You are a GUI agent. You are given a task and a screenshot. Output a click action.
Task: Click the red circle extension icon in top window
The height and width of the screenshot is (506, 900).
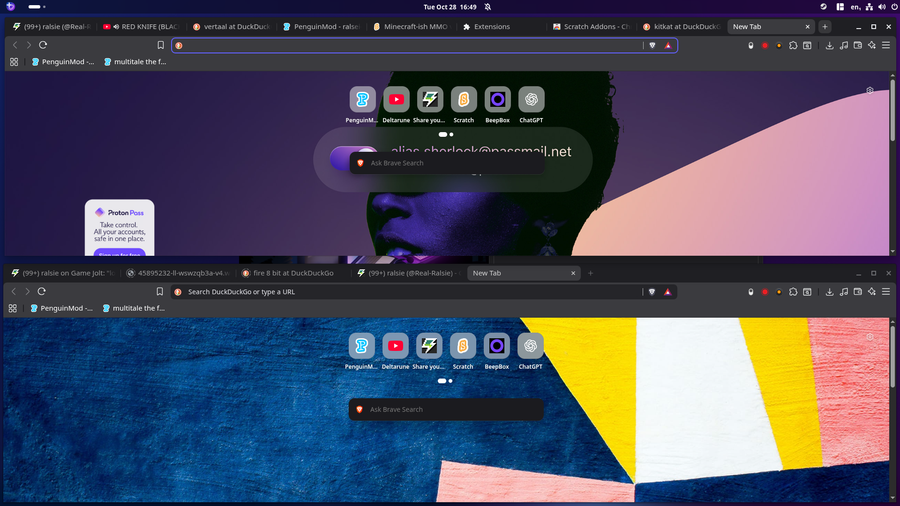[765, 45]
